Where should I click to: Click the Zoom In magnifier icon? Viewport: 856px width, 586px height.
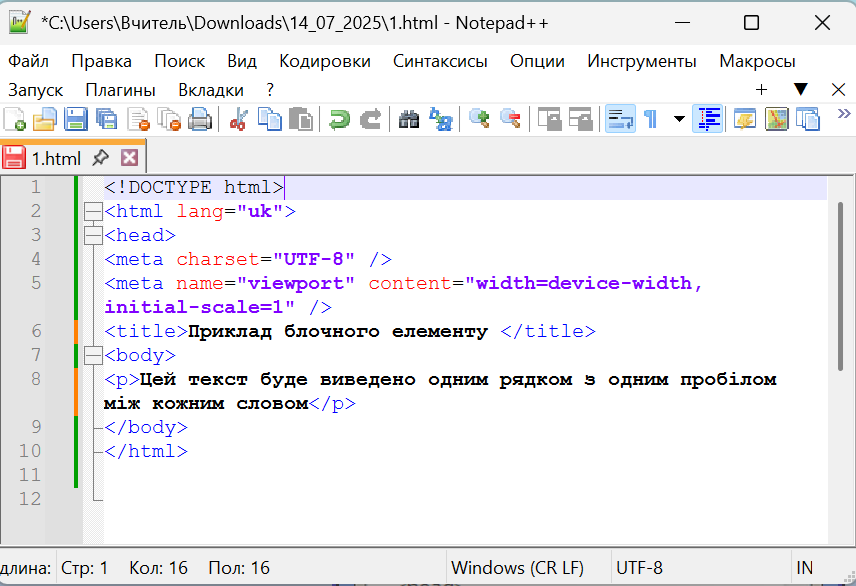480,120
